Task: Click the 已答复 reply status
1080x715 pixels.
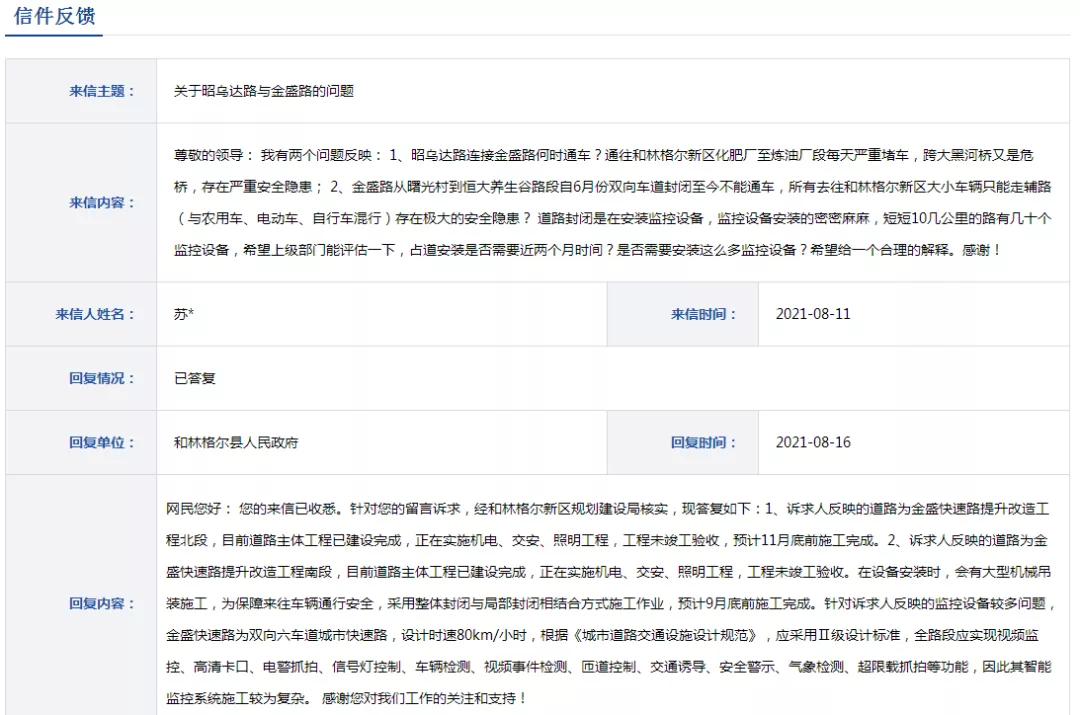Action: click(195, 378)
